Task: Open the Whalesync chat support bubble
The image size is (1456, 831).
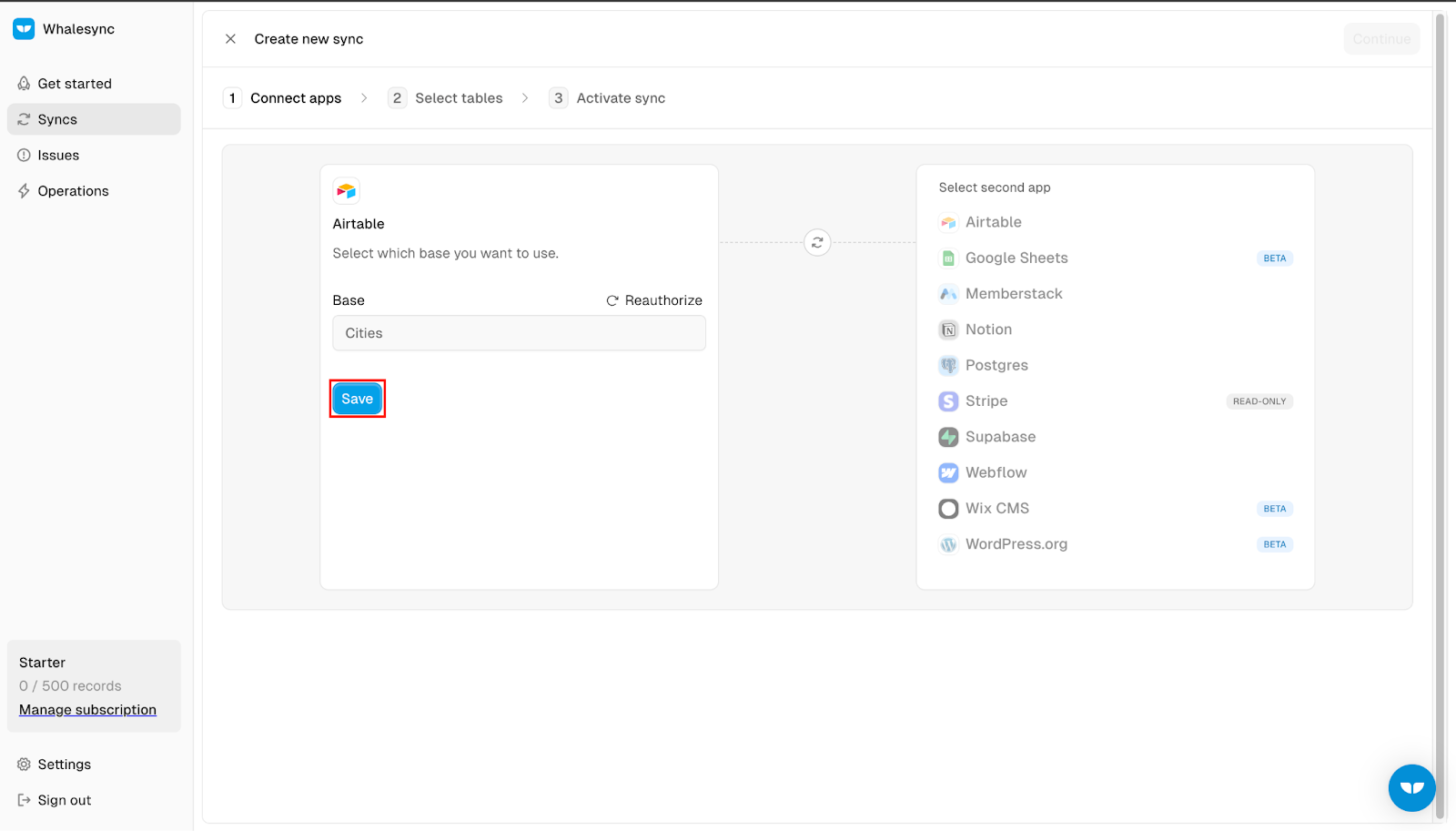Action: (1411, 787)
